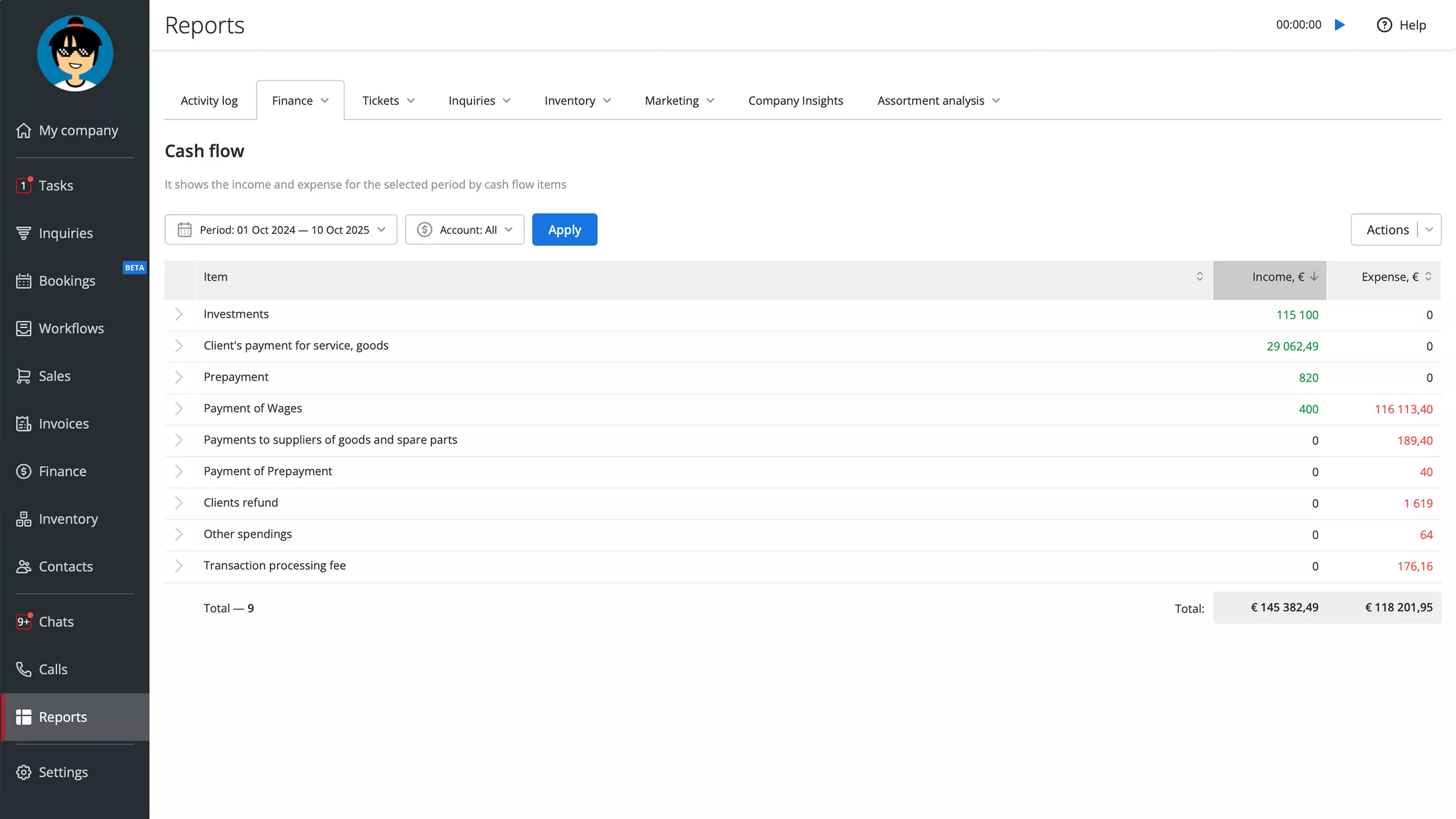The image size is (1456, 819).
Task: Open the Period date range picker
Action: [281, 229]
